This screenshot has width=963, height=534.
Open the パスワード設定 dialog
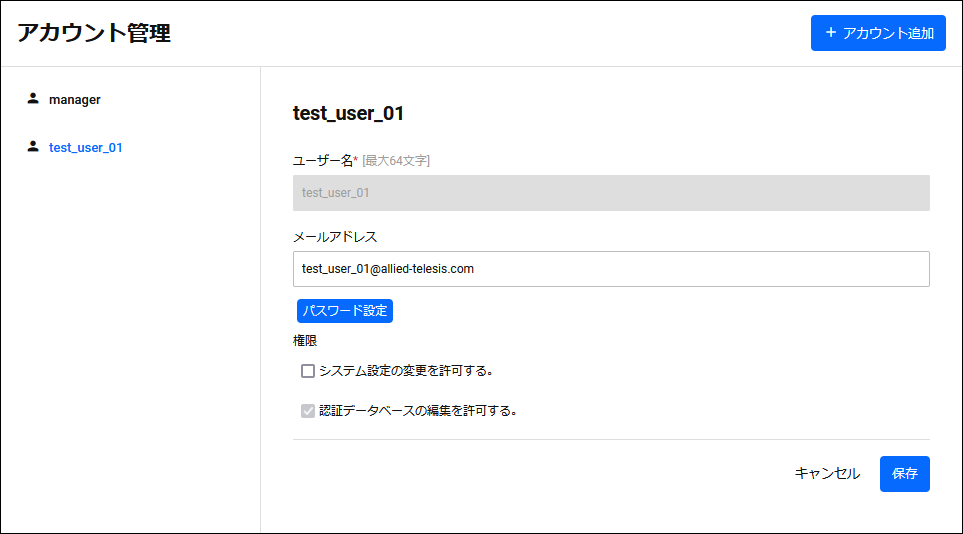click(345, 311)
